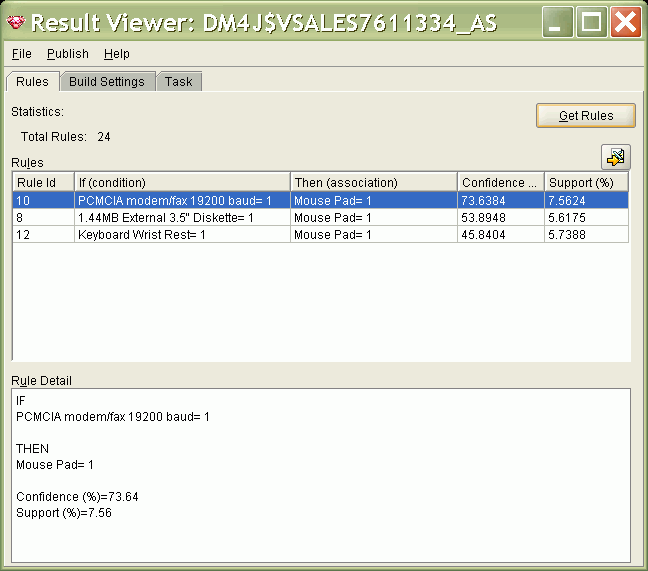This screenshot has height=571, width=648.
Task: Switch to the Rules tab
Action: (x=32, y=81)
